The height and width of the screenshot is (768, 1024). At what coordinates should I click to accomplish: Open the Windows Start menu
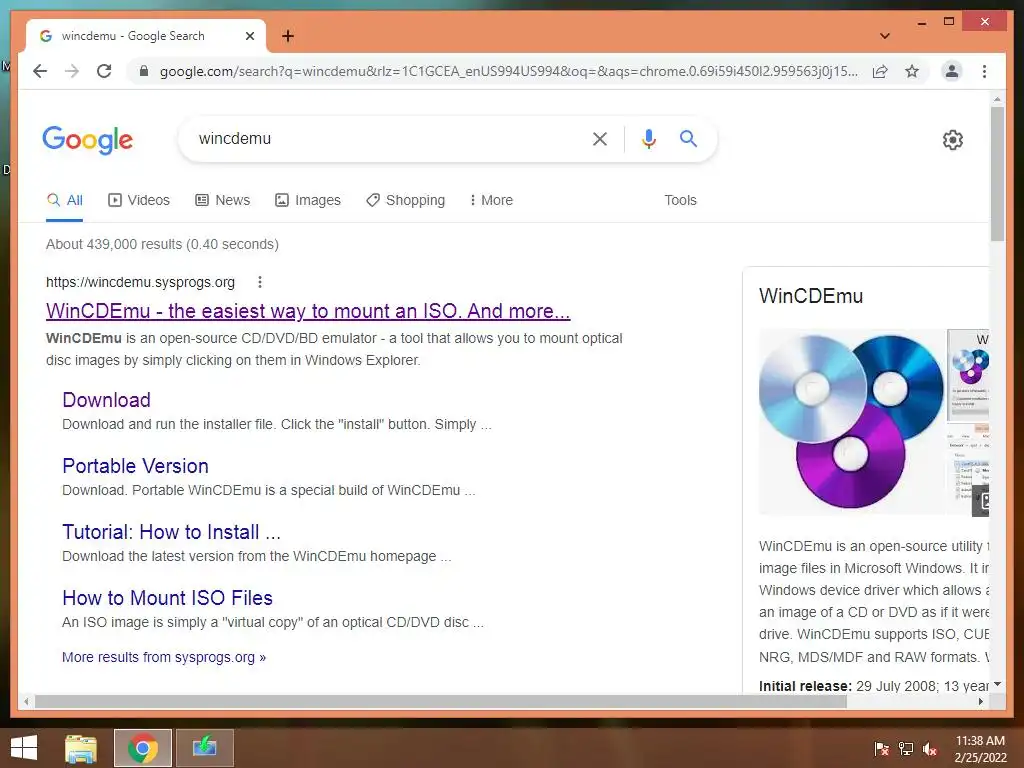[x=24, y=748]
